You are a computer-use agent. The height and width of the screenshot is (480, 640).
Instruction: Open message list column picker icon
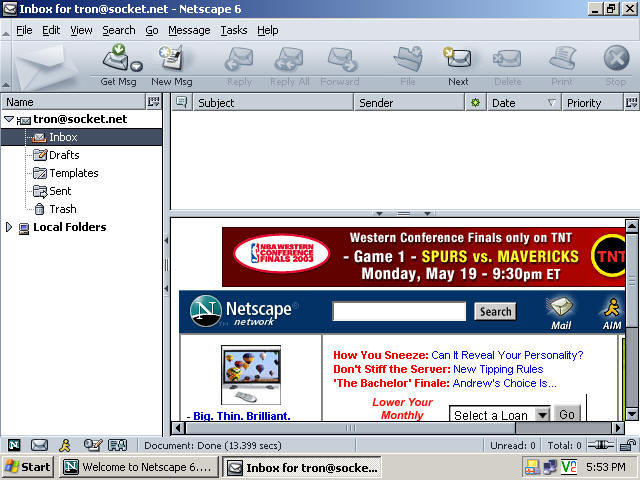click(x=631, y=102)
